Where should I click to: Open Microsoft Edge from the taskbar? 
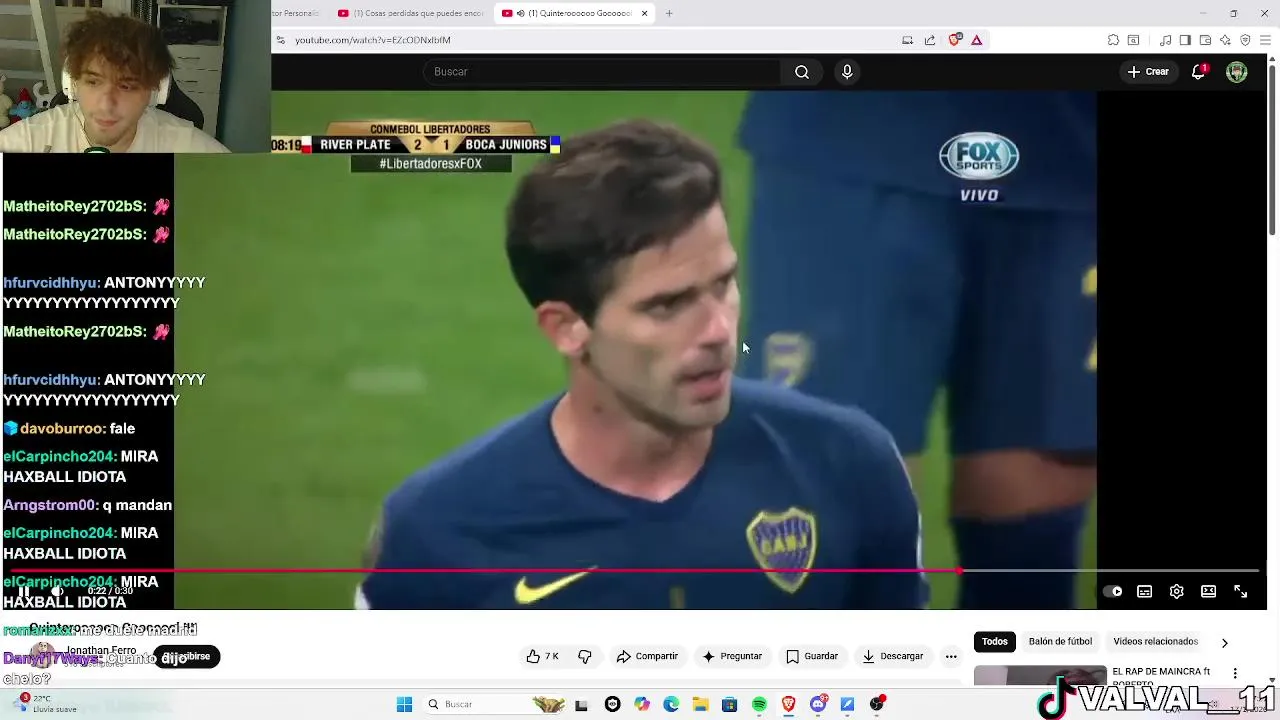tap(671, 704)
